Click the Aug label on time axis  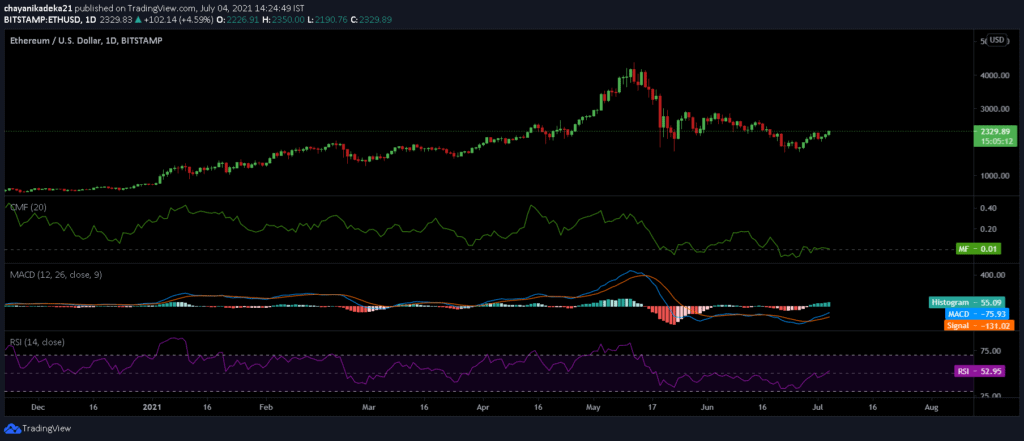(x=931, y=407)
